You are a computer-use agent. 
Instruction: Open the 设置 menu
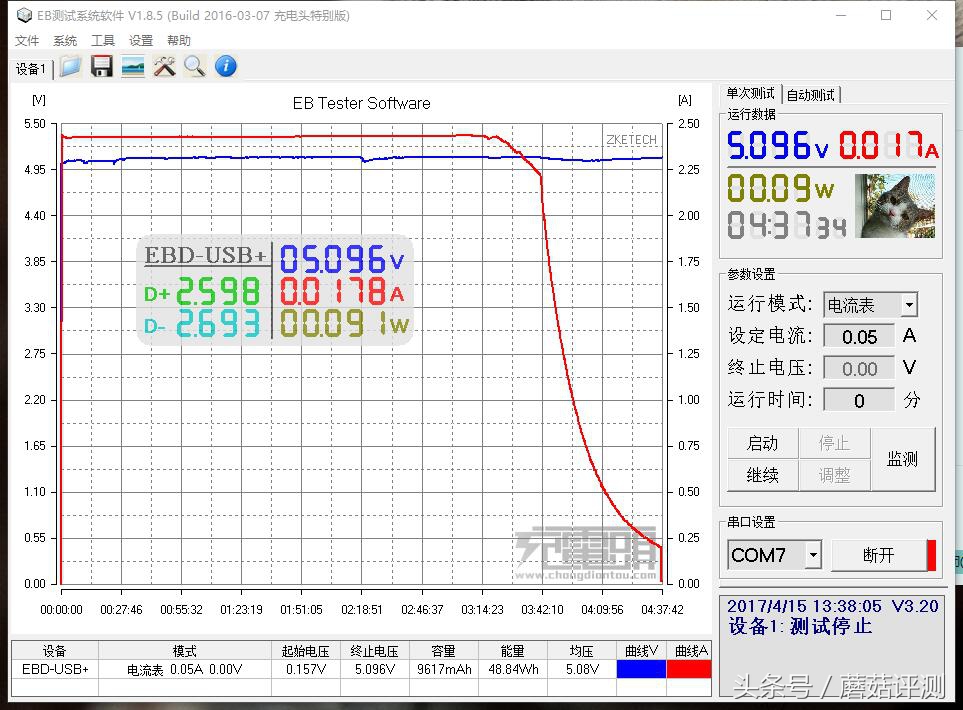[x=141, y=41]
